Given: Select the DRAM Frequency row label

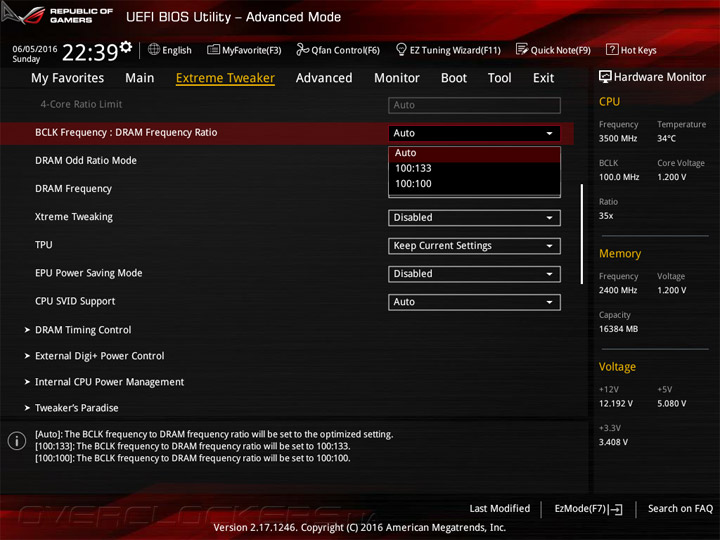Looking at the screenshot, I should pyautogui.click(x=73, y=189).
